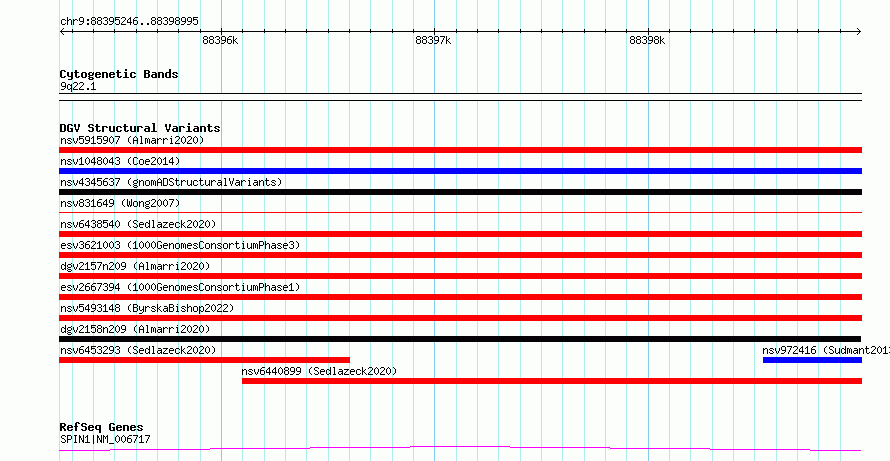This screenshot has height=461, width=890.
Task: Click the nsv972416 (Sudmant2013) blue bar
Action: (x=812, y=360)
